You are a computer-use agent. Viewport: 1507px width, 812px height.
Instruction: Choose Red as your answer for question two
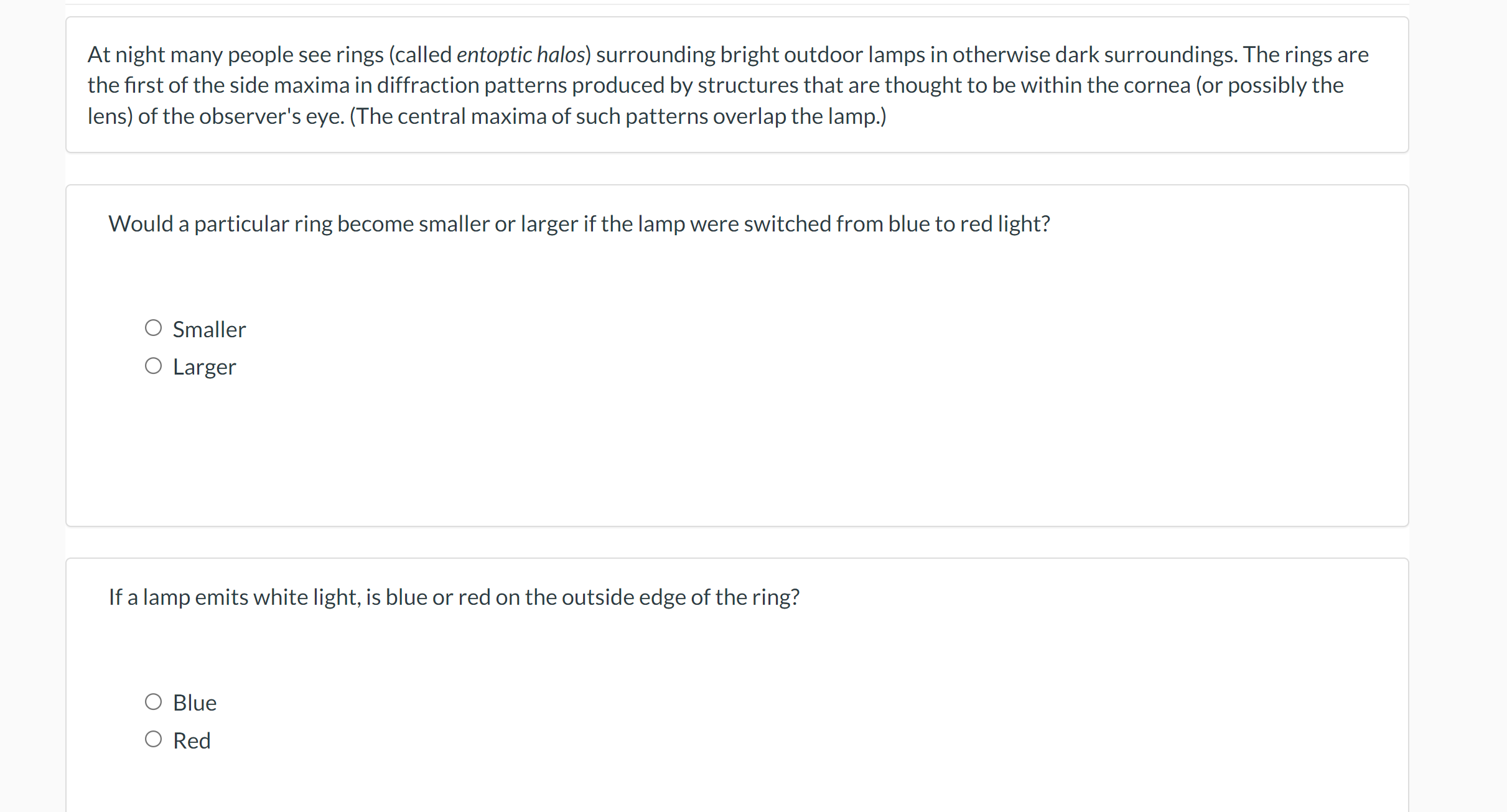(x=153, y=739)
